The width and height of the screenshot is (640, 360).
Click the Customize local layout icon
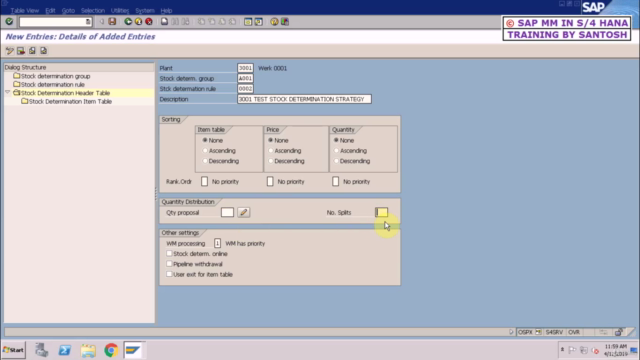point(285,22)
